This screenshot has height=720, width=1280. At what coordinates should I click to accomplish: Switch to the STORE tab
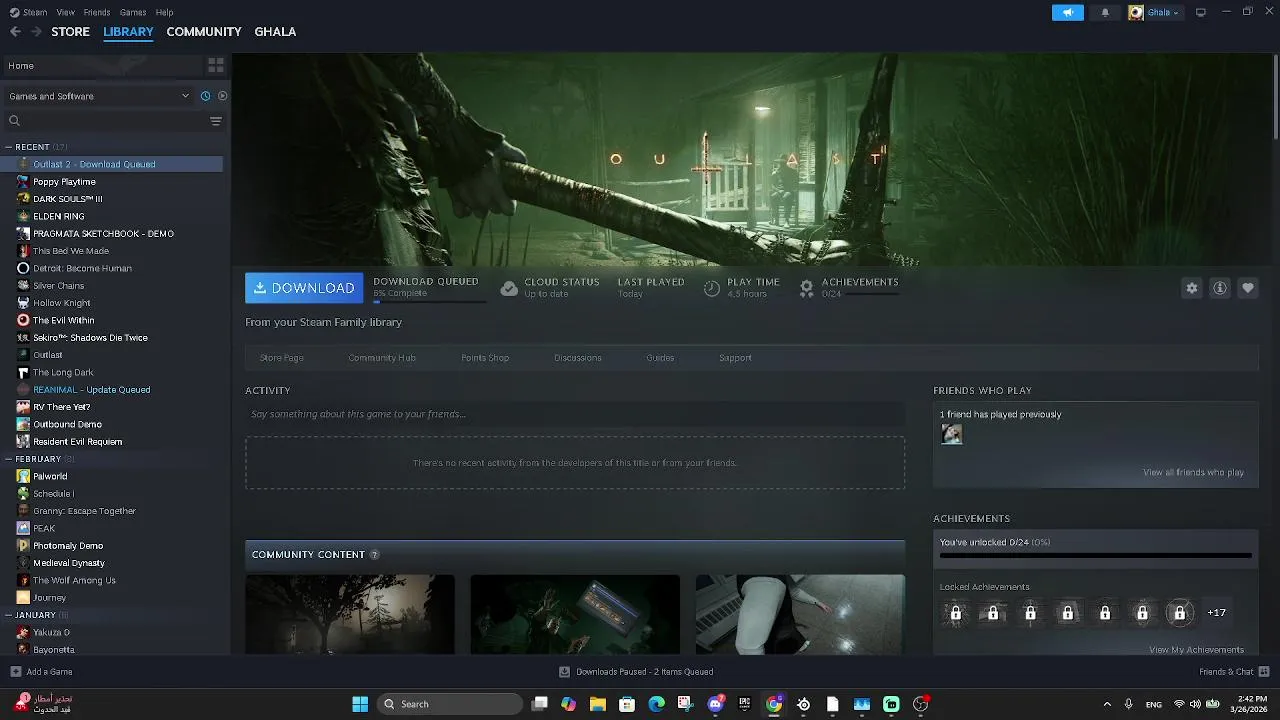point(70,32)
